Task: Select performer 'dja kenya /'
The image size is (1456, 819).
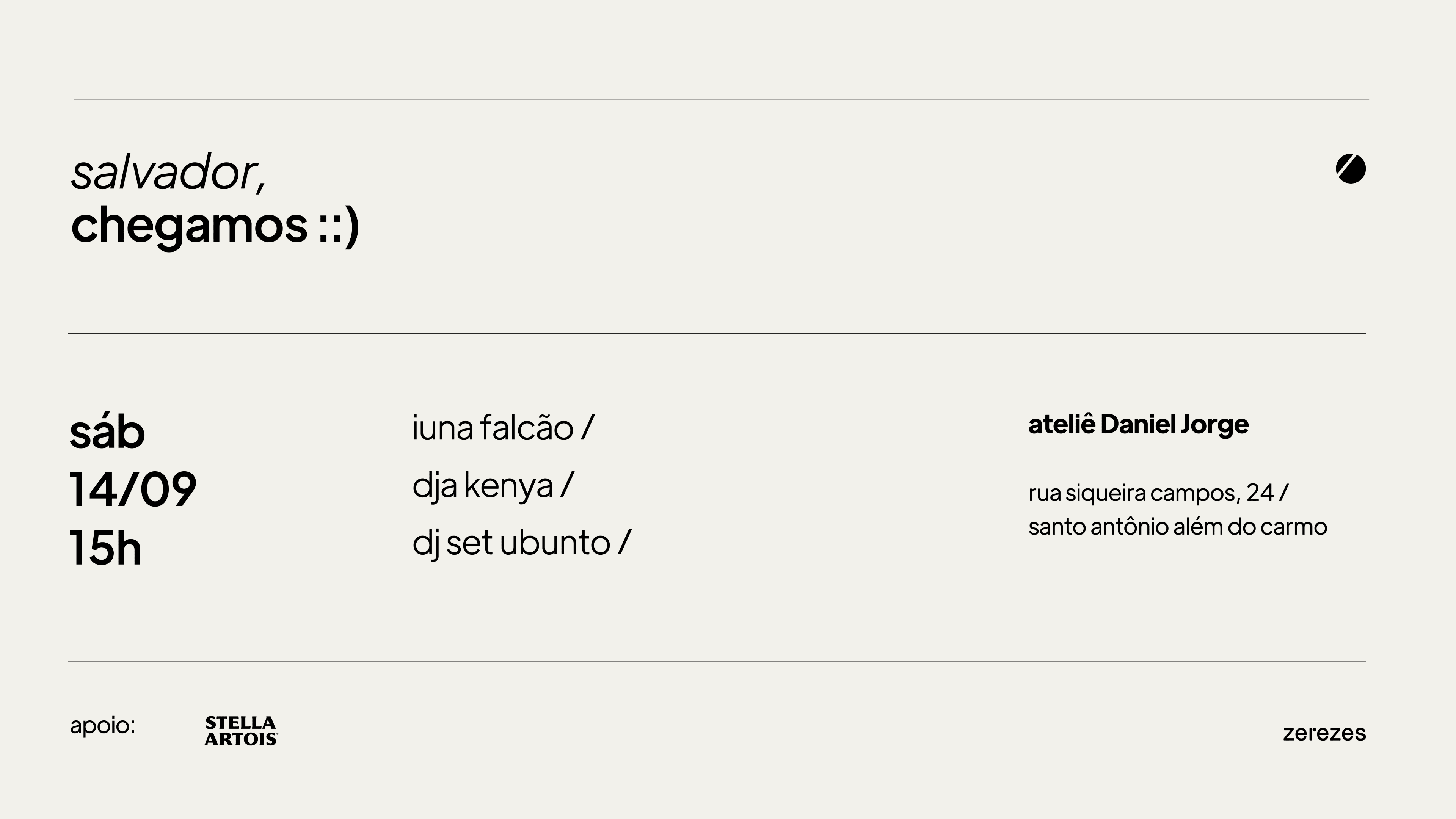Action: pos(493,485)
